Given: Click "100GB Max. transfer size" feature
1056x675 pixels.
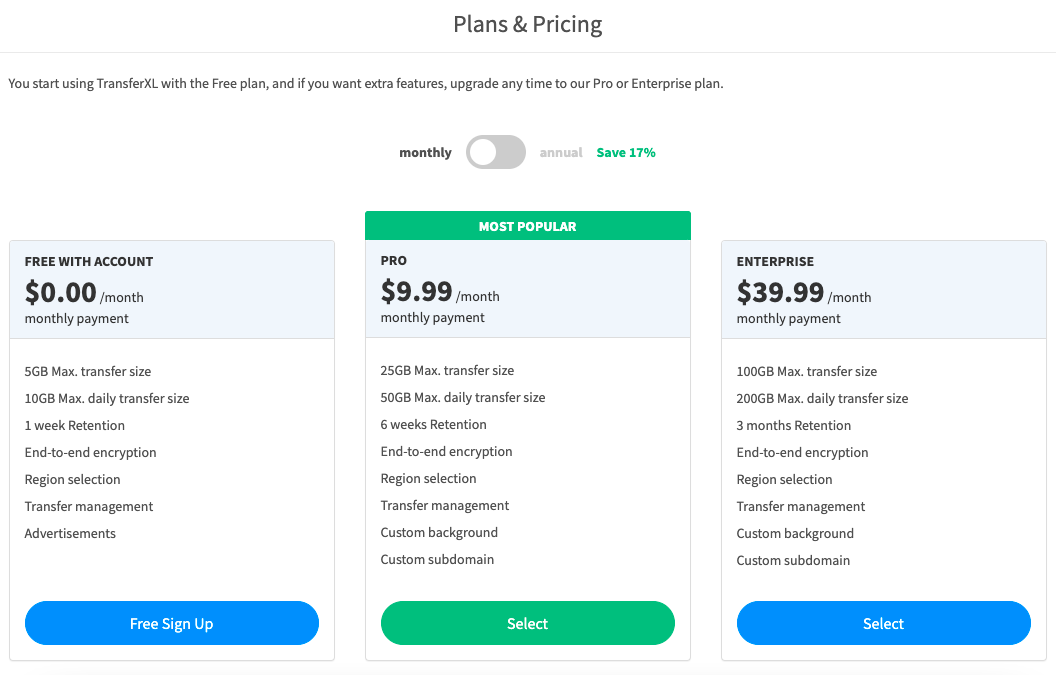Looking at the screenshot, I should click(x=806, y=371).
